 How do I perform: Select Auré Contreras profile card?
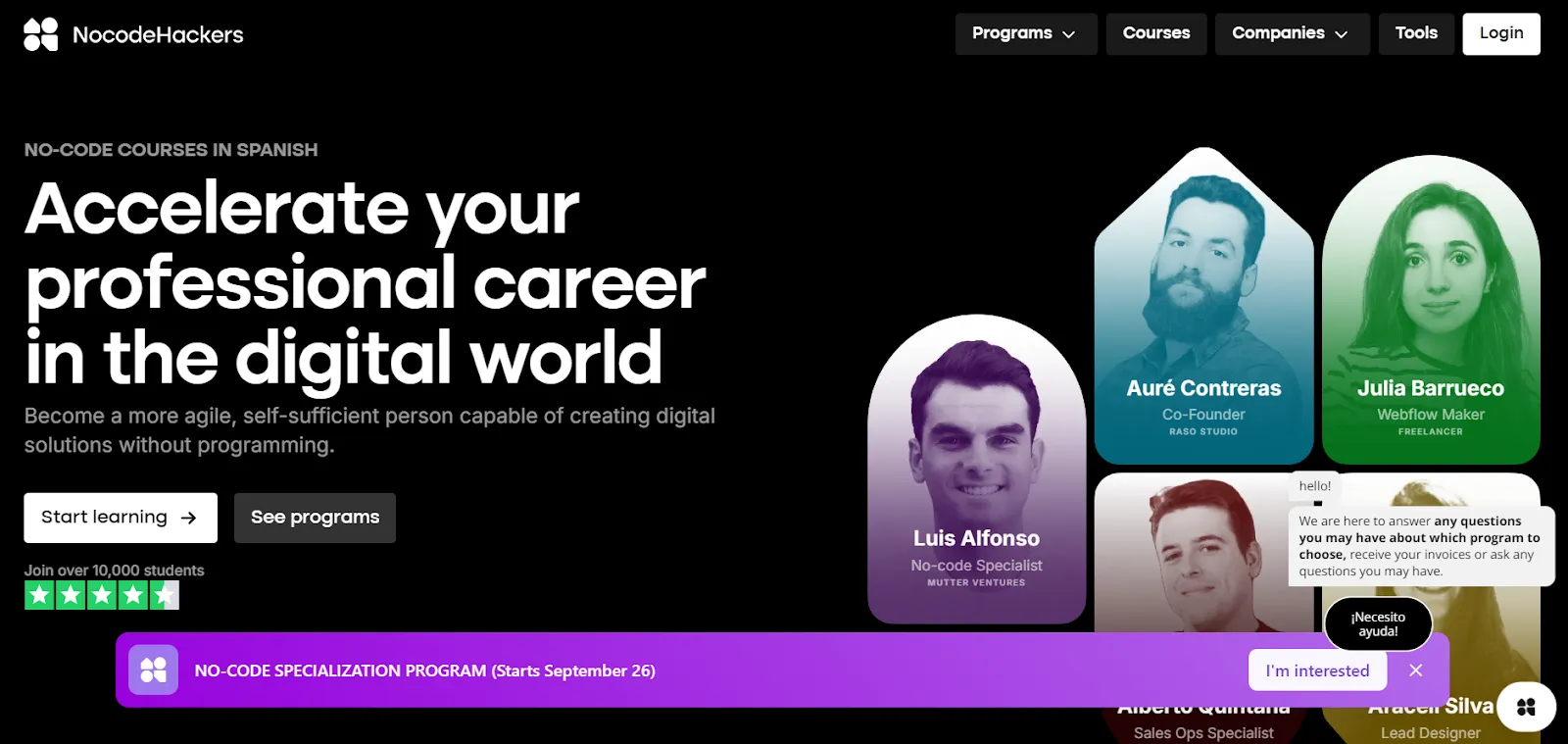1203,306
